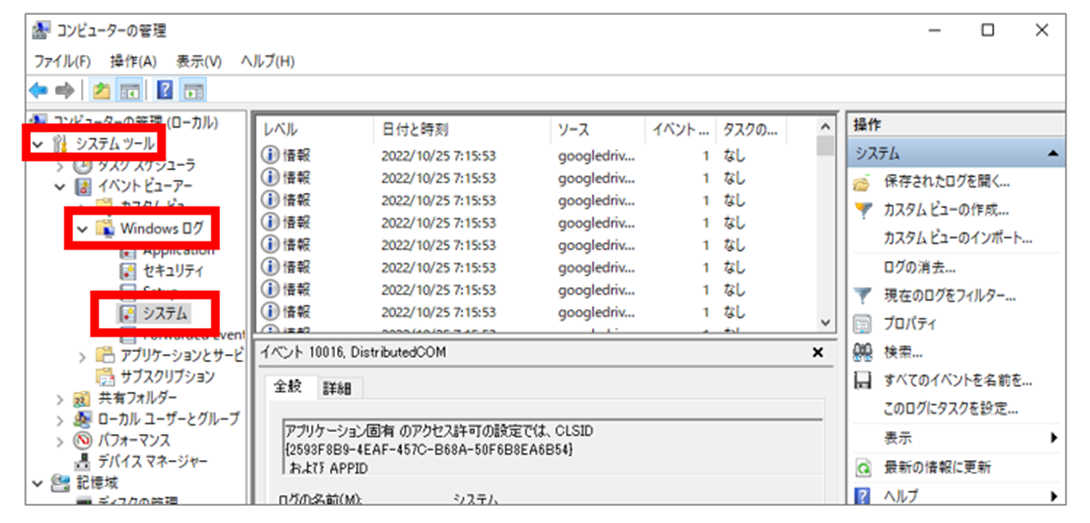Viewport: 1090px width, 523px height.
Task: Click the Back arrow toolbar icon
Action: [39, 90]
